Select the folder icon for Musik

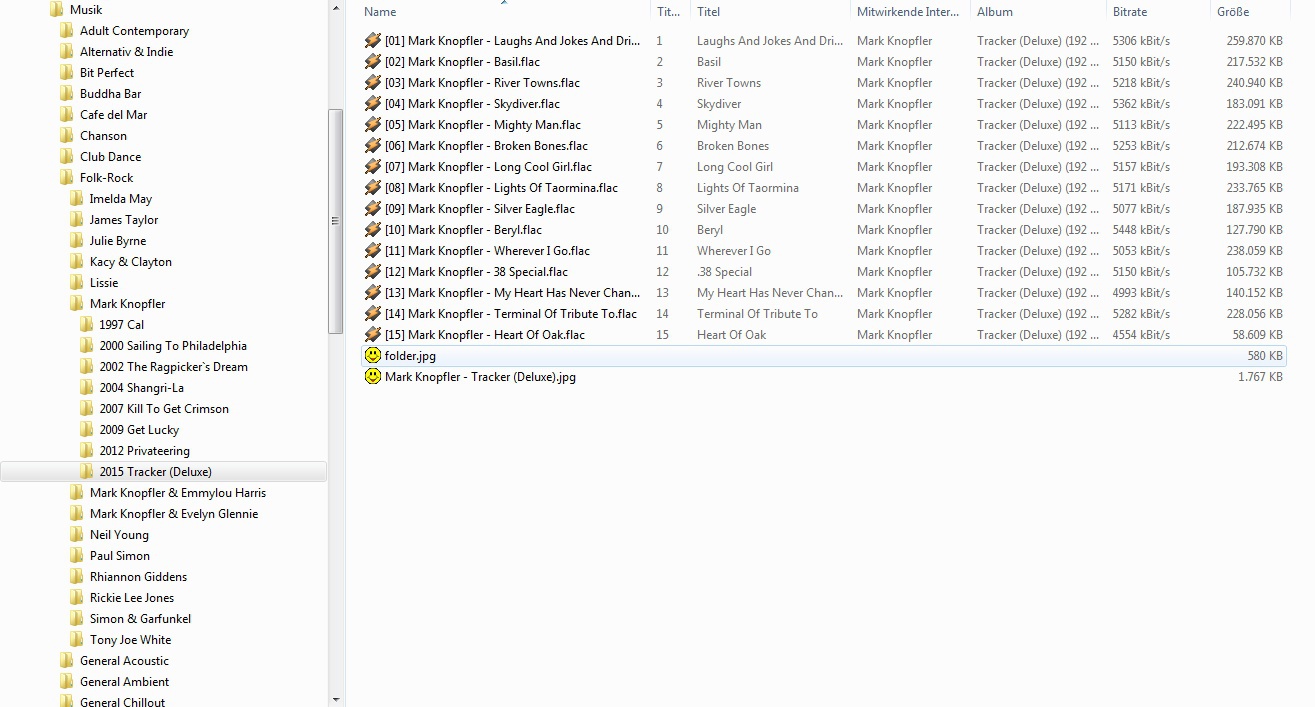point(57,10)
